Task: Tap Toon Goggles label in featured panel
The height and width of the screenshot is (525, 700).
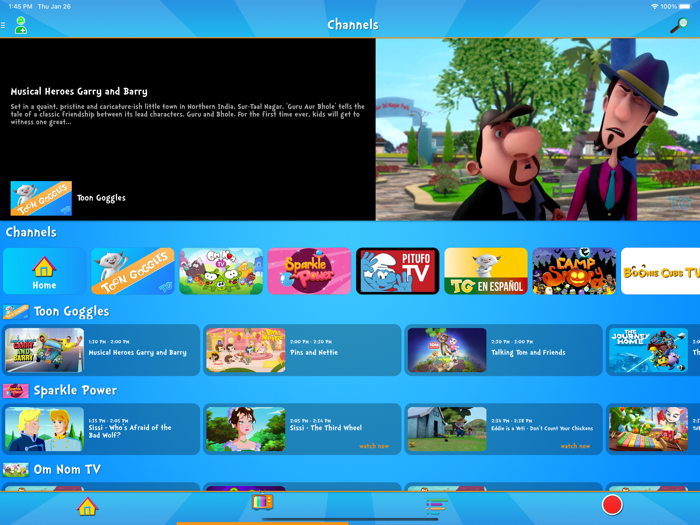Action: (101, 198)
